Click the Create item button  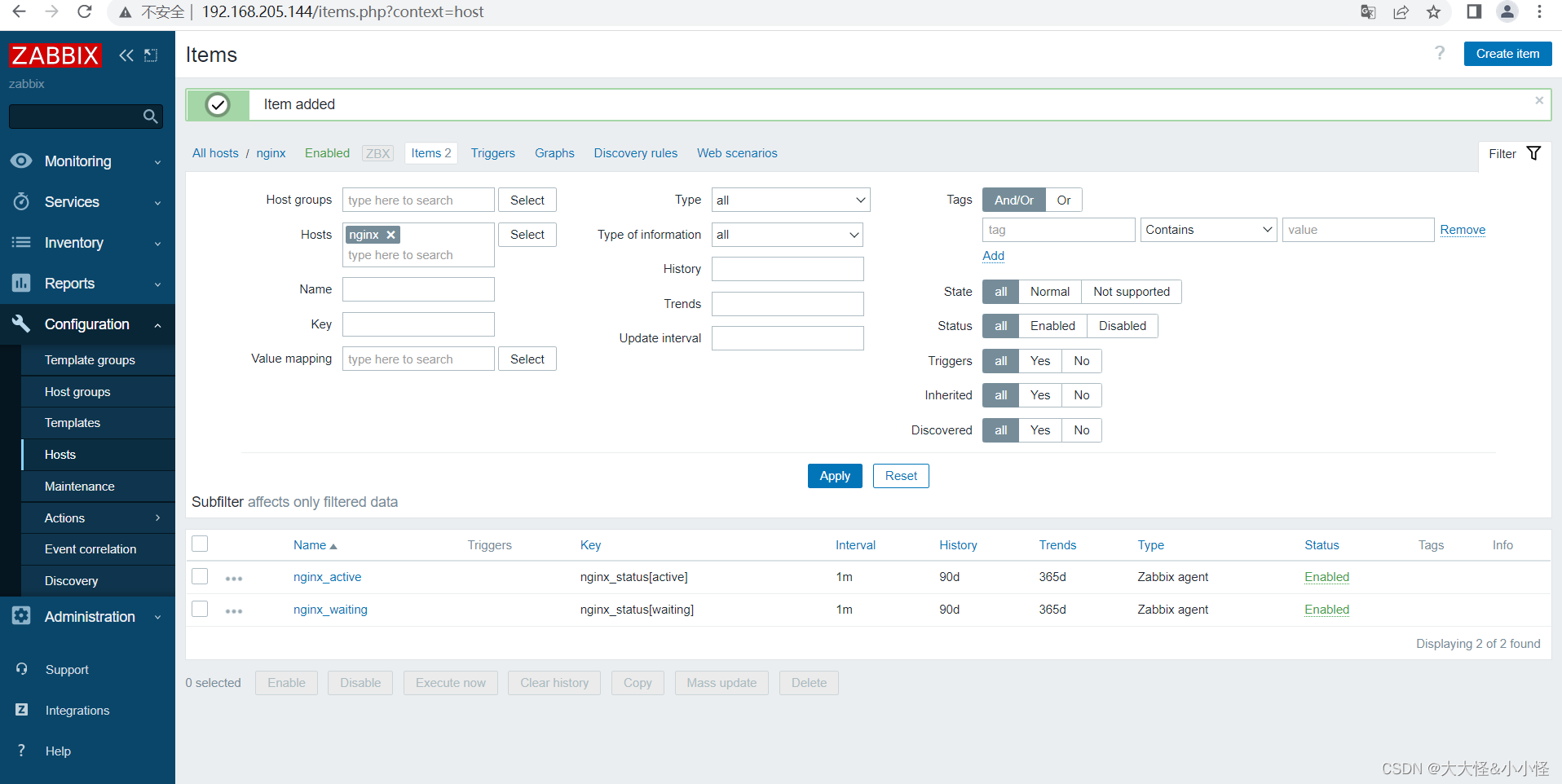click(x=1507, y=54)
